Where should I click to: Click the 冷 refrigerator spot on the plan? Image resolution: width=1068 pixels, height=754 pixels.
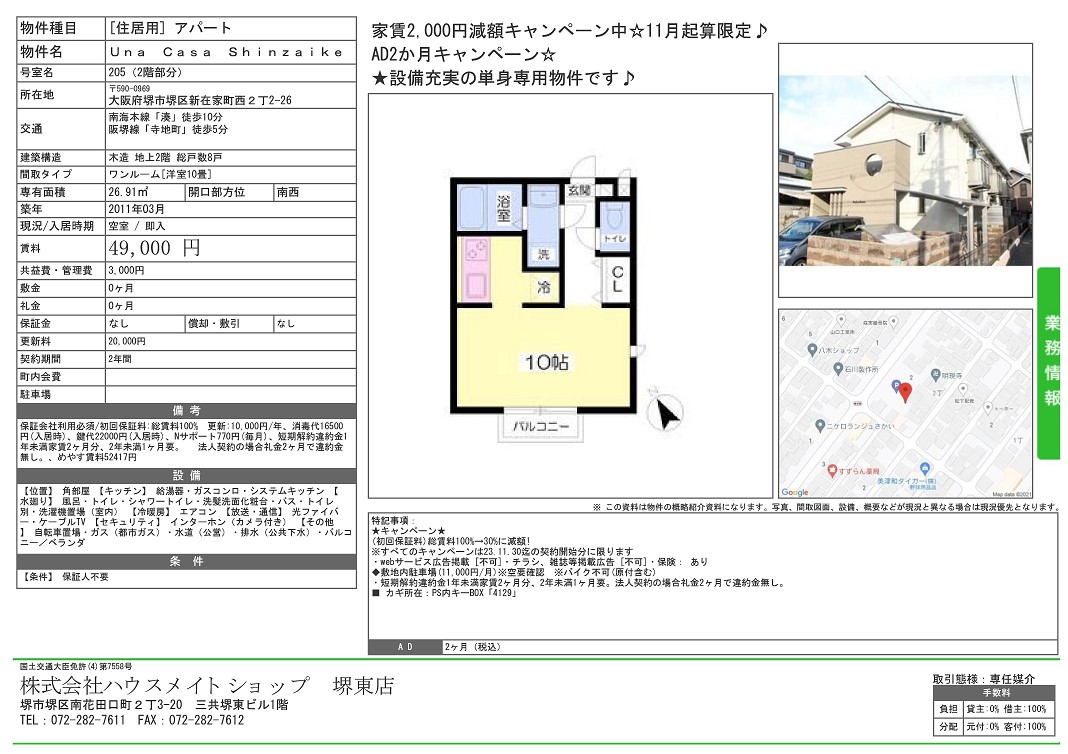click(x=544, y=287)
